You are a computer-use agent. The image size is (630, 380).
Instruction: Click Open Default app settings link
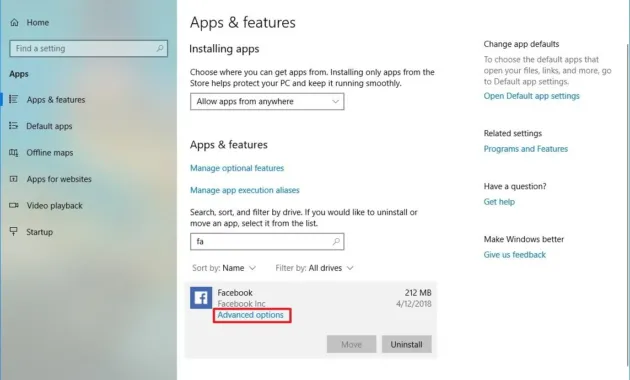coord(532,96)
